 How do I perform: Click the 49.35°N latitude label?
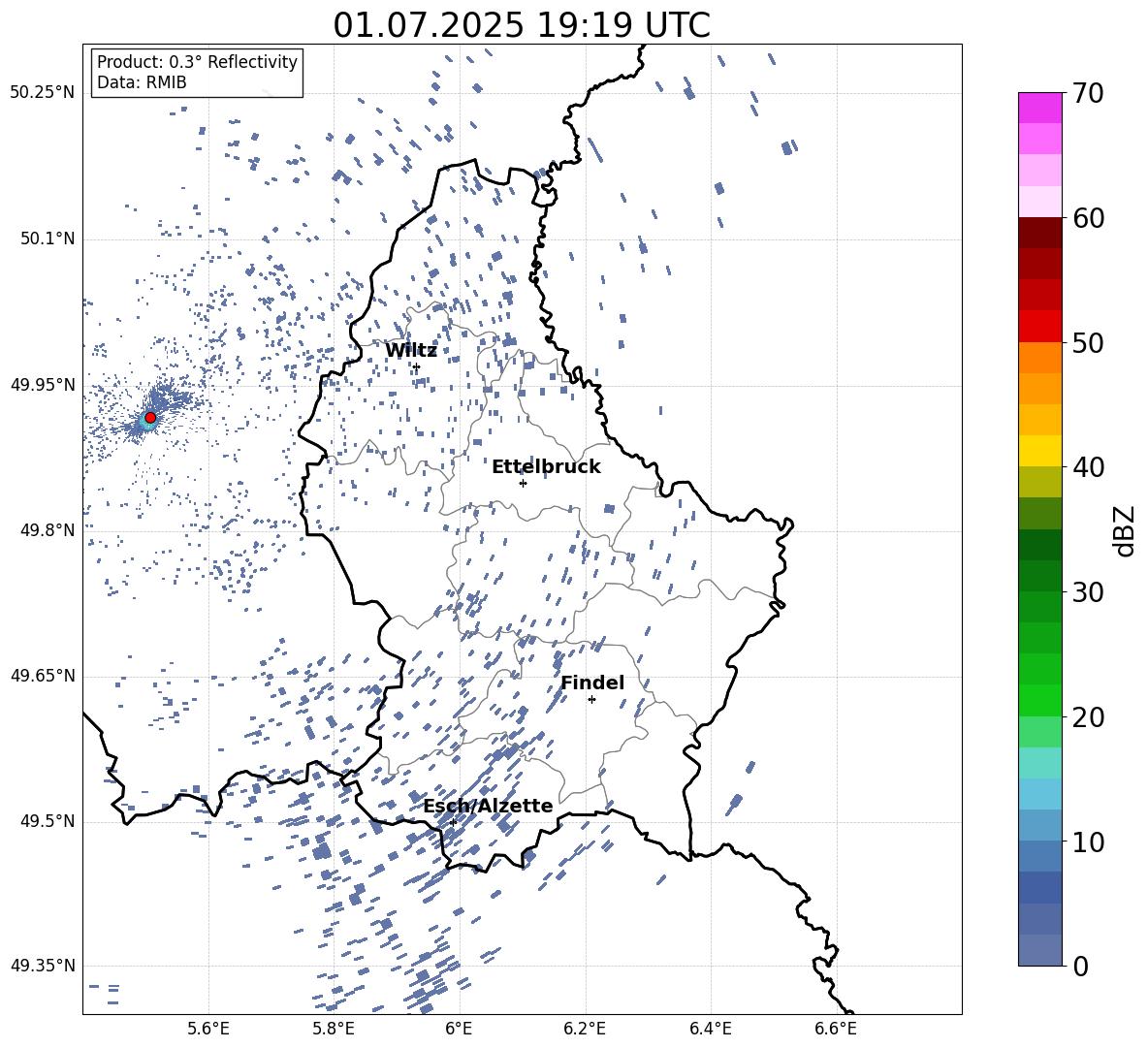pos(43,966)
